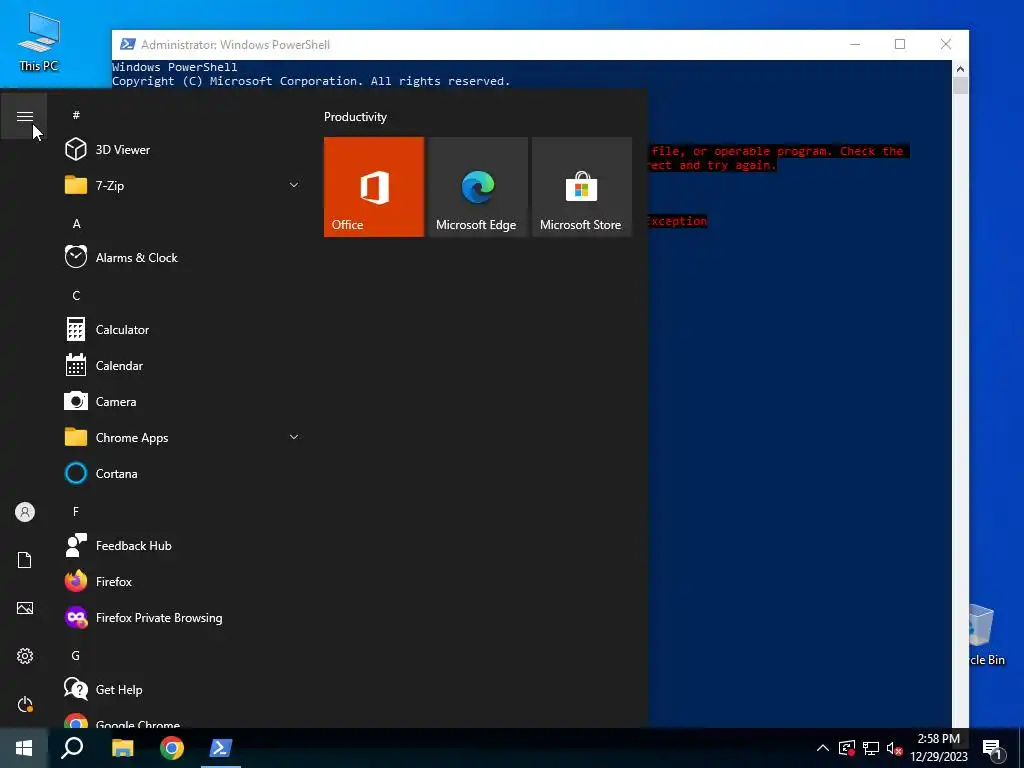
Task: Expand the Start menu hamburger button
Action: 24,116
